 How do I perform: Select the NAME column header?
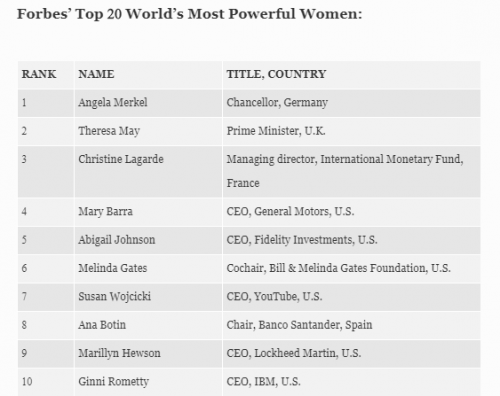96,74
